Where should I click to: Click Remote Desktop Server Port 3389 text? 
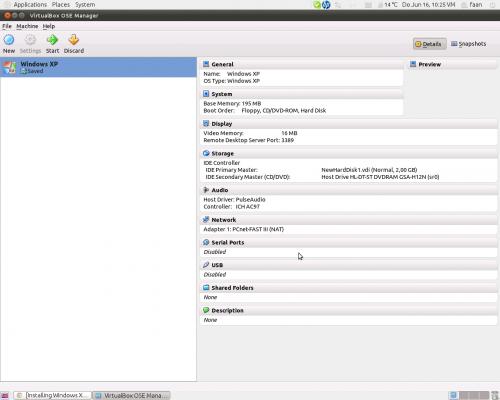248,140
